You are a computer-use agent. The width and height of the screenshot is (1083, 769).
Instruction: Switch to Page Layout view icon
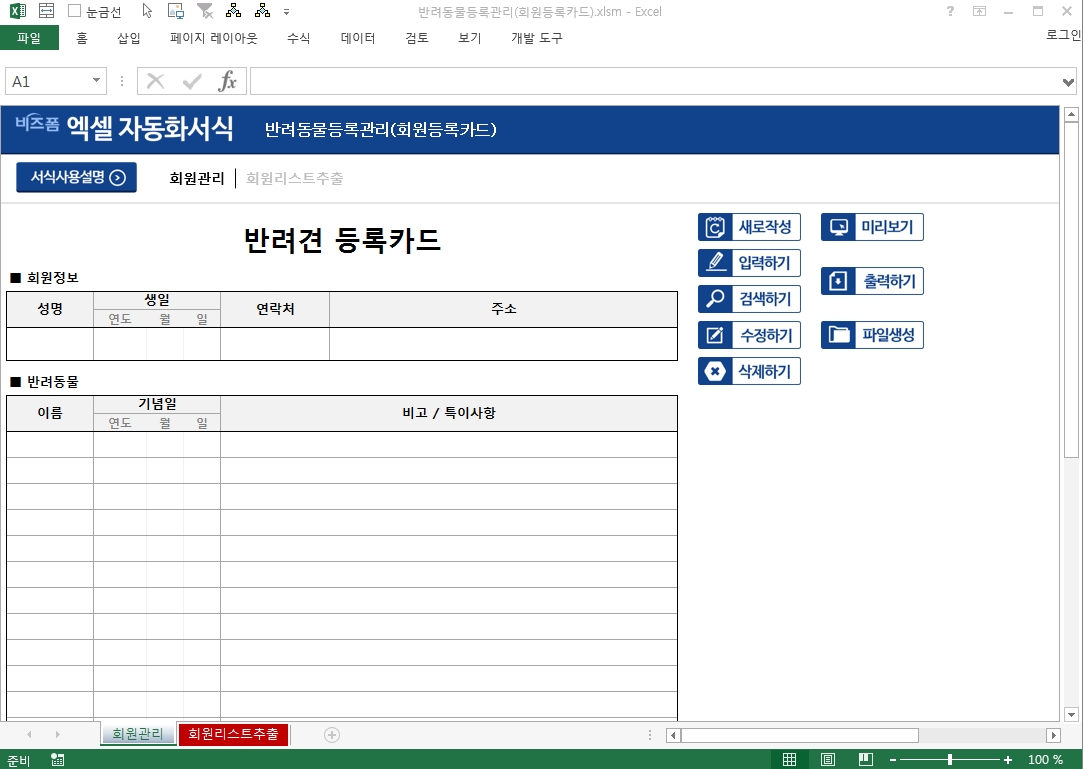pyautogui.click(x=827, y=760)
